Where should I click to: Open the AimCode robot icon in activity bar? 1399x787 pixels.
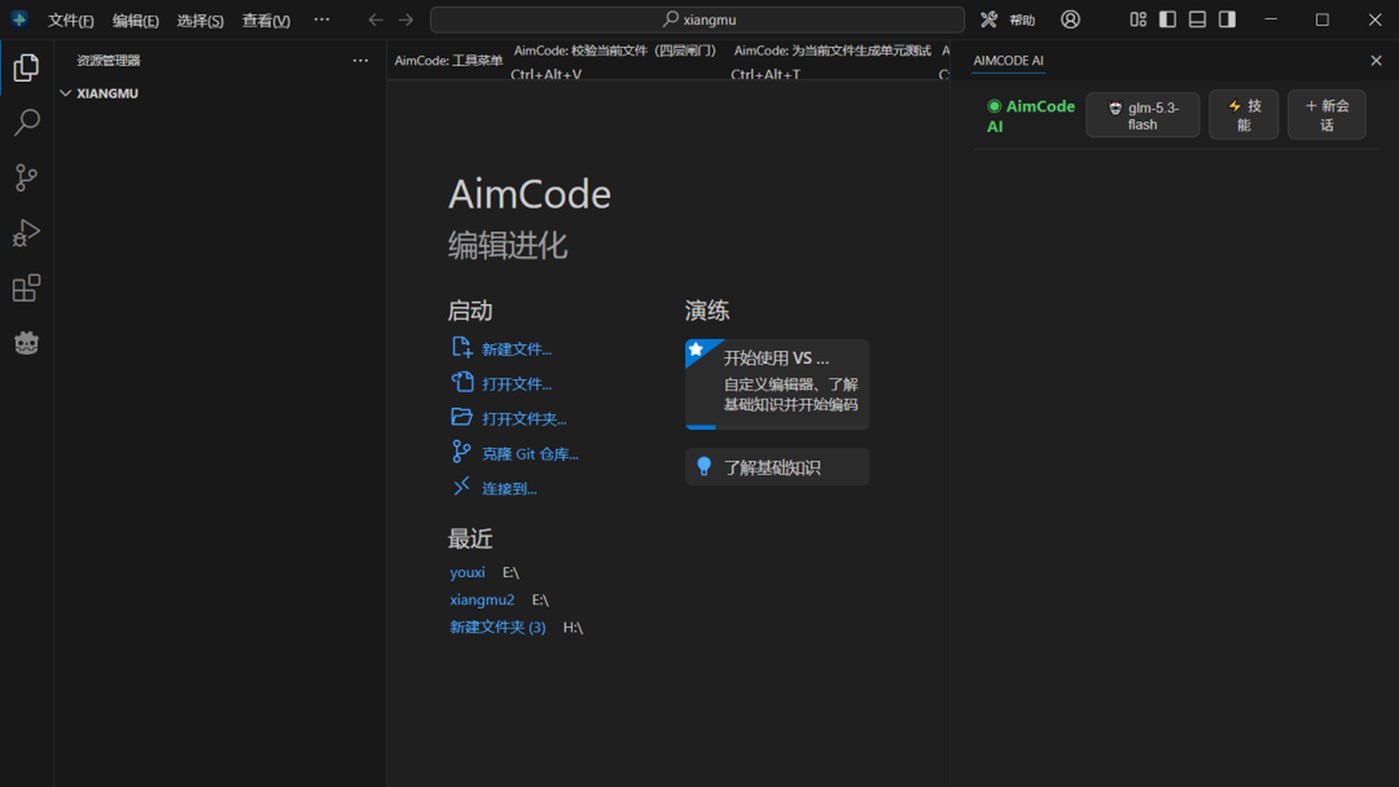tap(26, 343)
